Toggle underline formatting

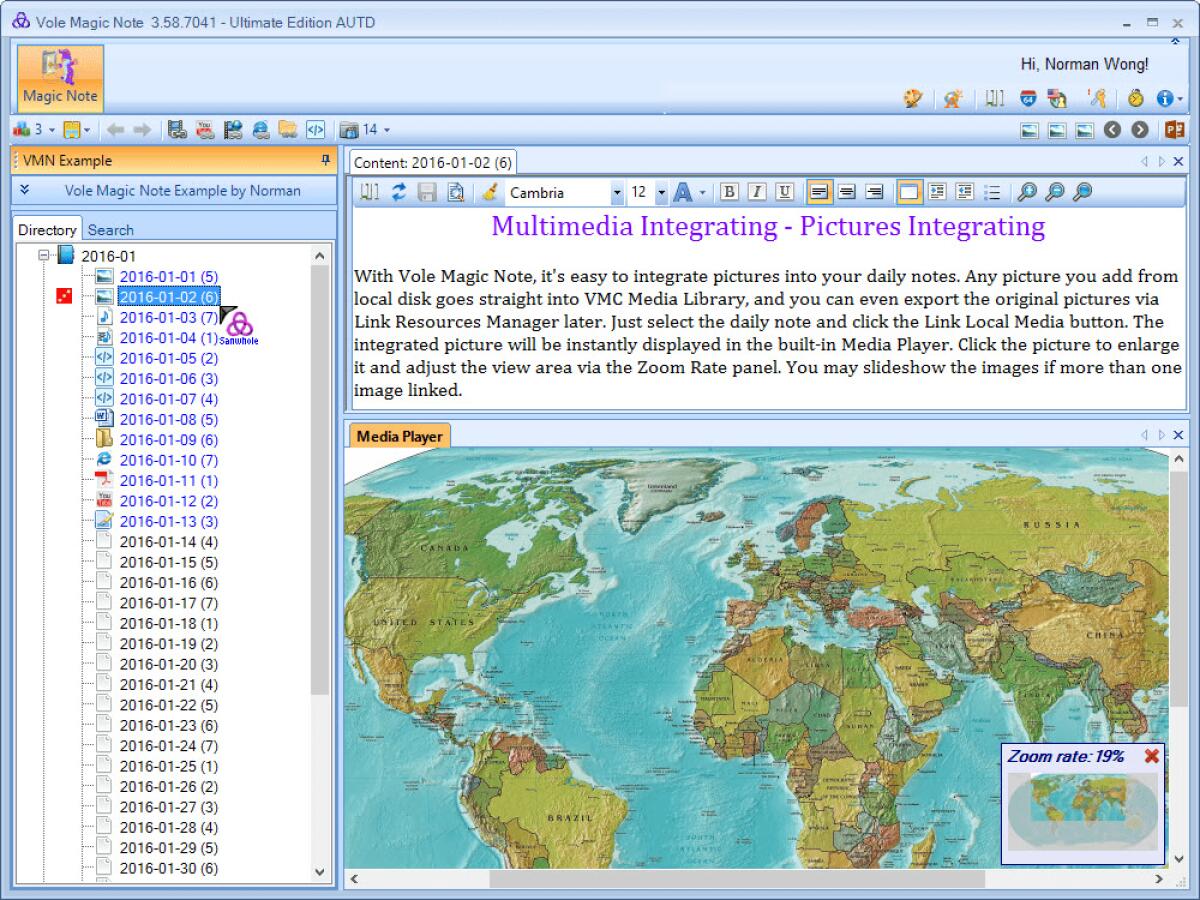(x=785, y=193)
